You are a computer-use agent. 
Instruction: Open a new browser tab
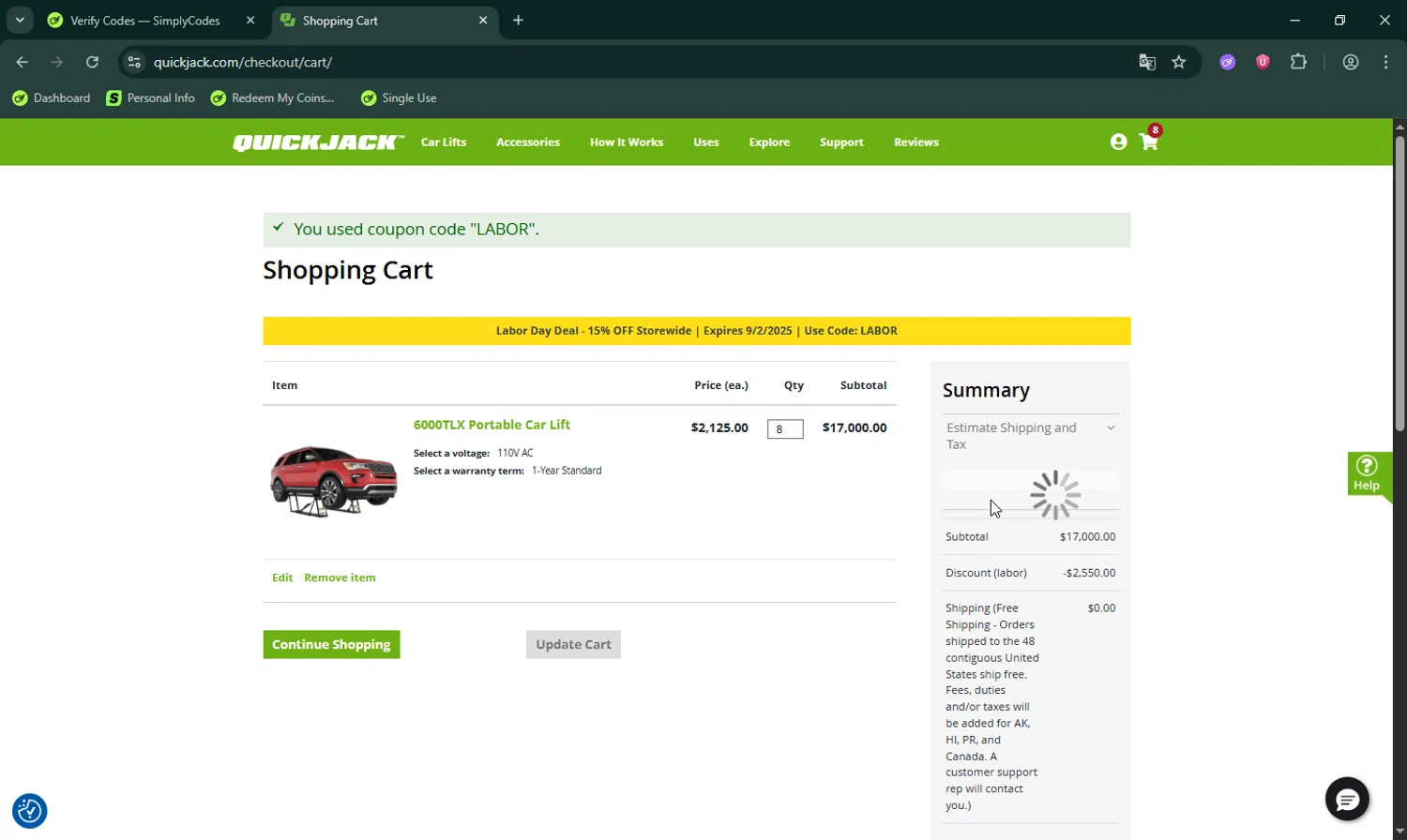518,20
